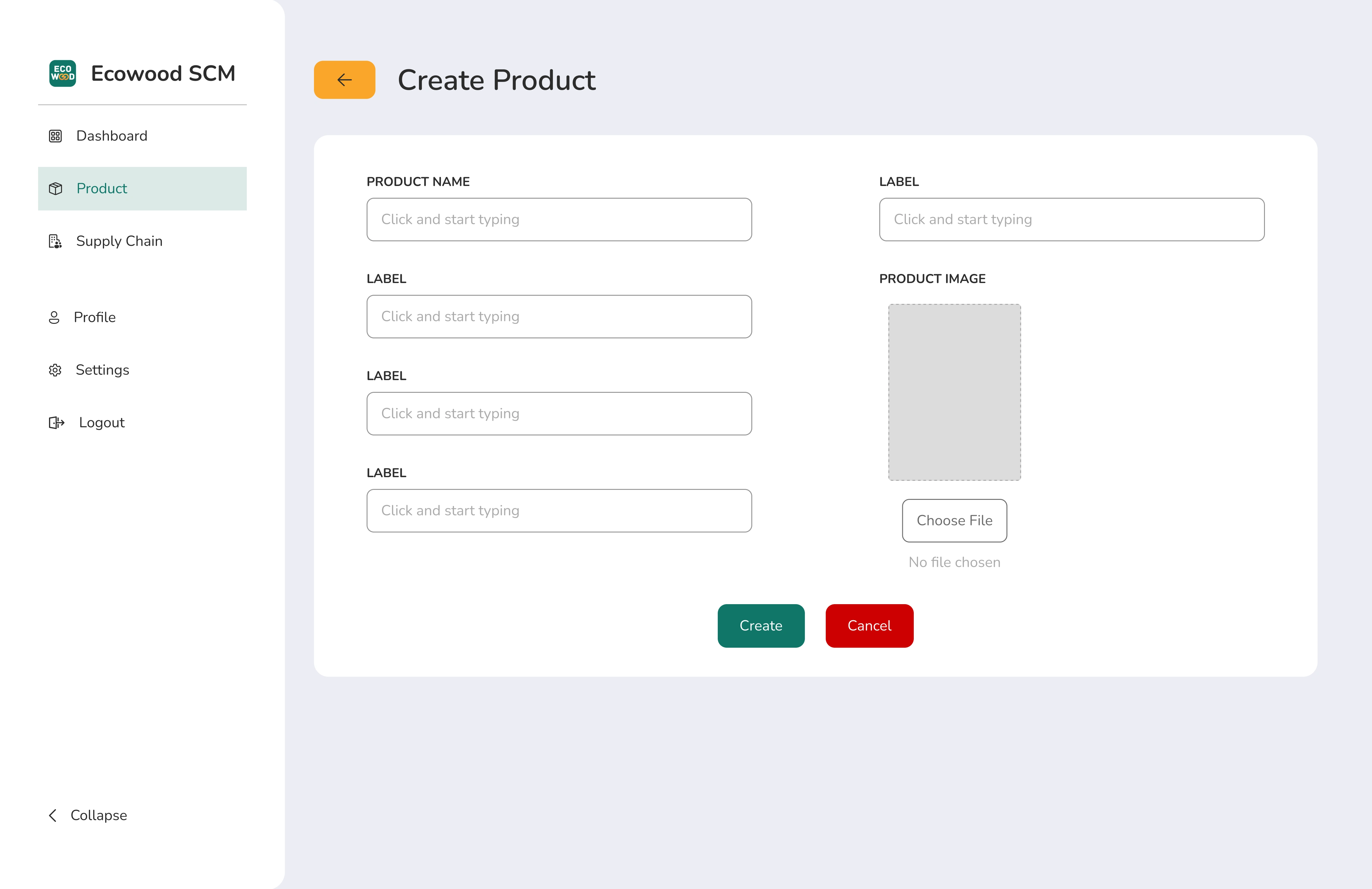
Task: Select the Product menu item
Action: [x=142, y=188]
